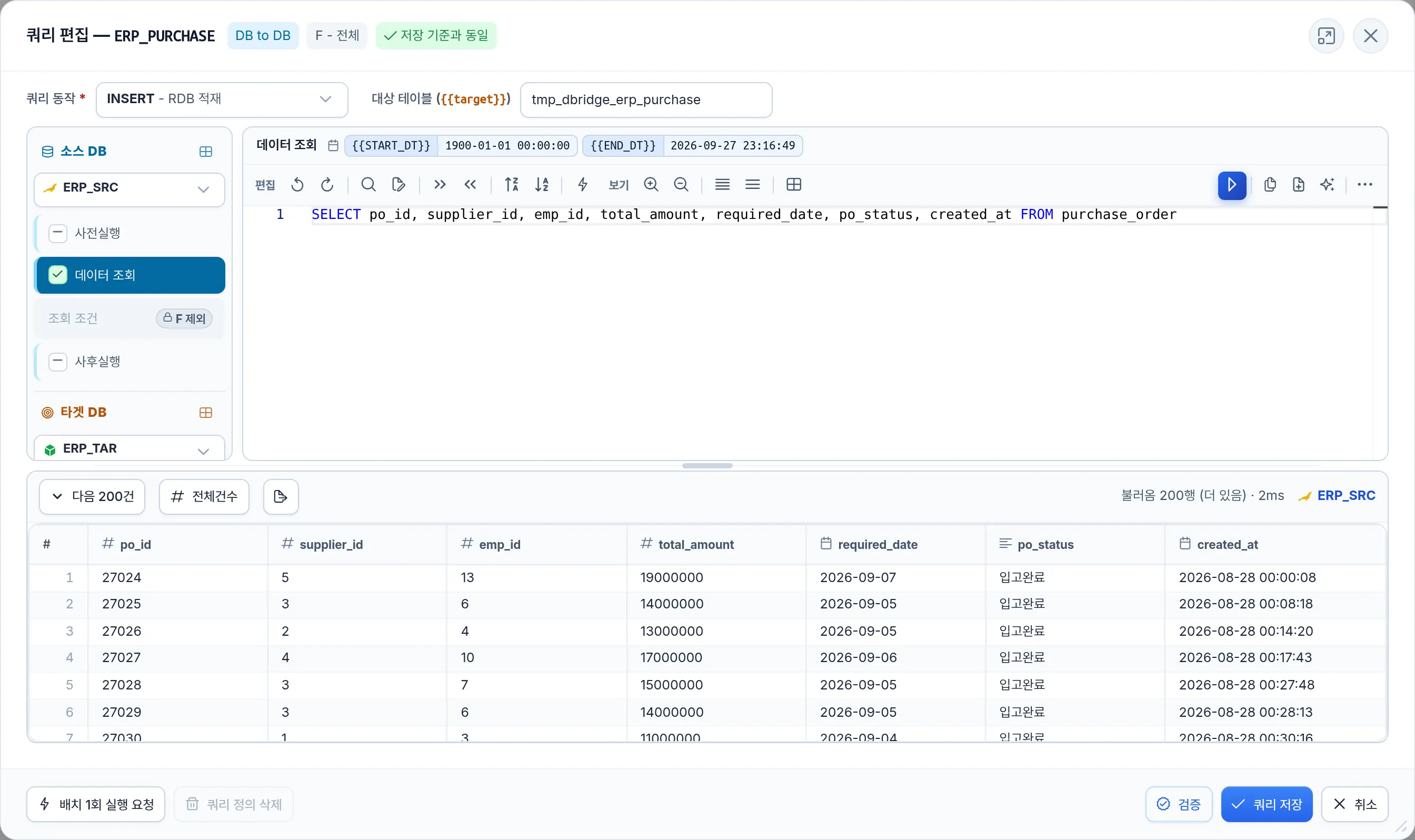This screenshot has height=840, width=1415.
Task: Click the 저장 기준과 동일 status badge
Action: [436, 36]
